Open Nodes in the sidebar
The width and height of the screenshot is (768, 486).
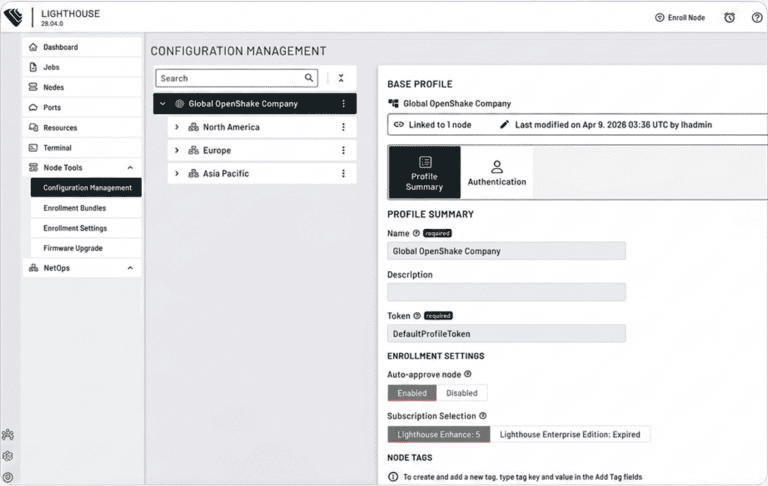(82, 87)
